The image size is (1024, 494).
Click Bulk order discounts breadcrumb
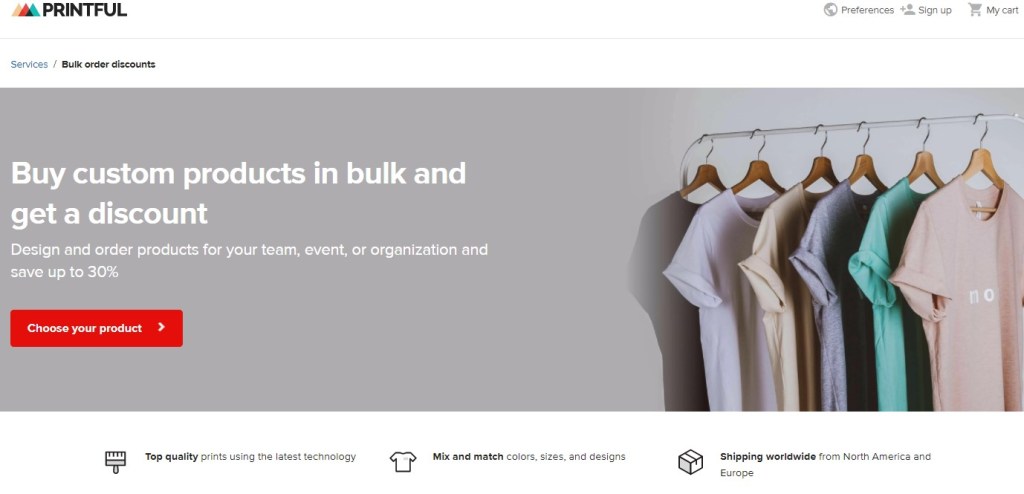coord(108,64)
